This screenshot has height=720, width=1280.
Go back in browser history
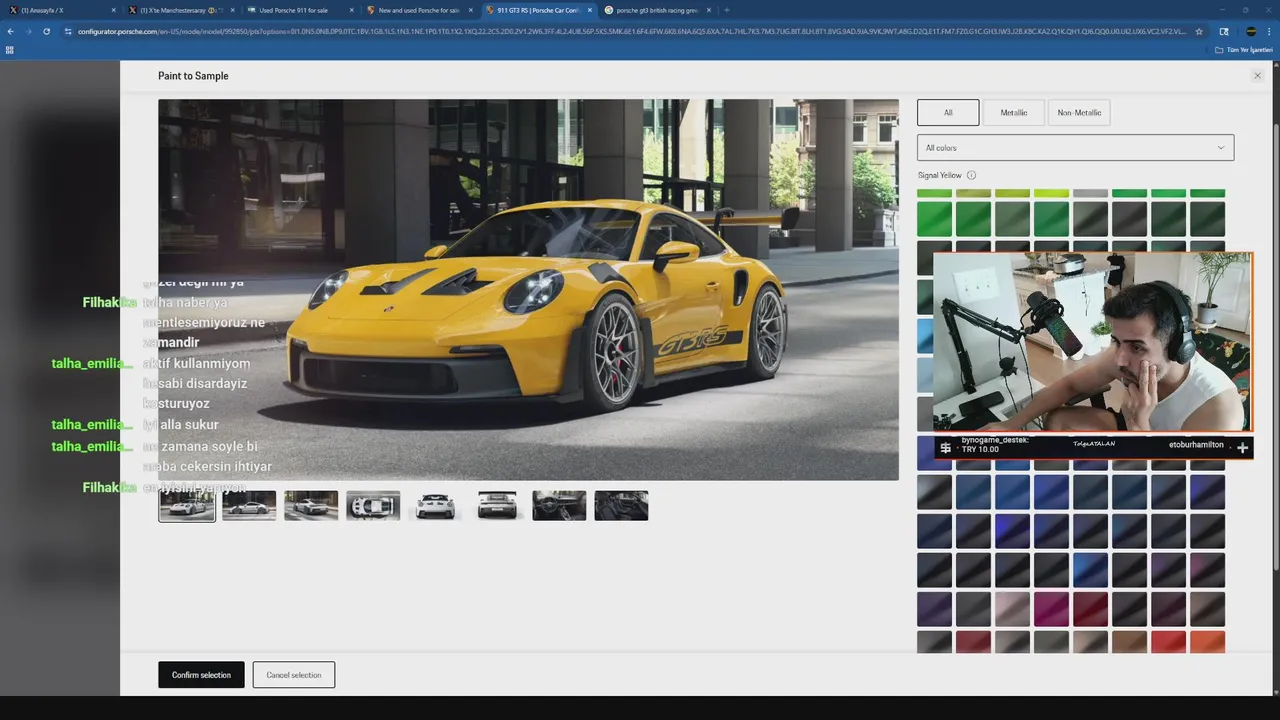click(11, 31)
